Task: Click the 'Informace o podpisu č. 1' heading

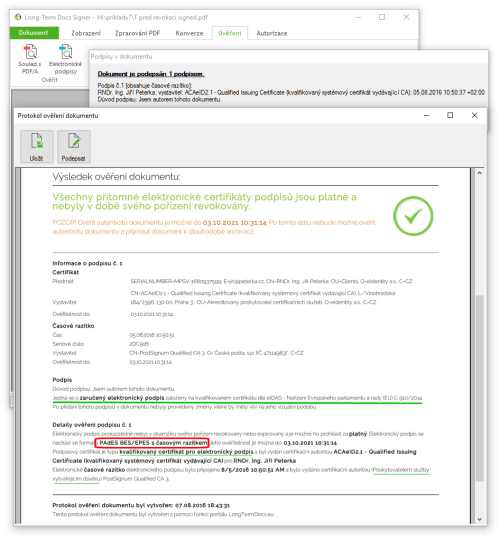Action: [x=87, y=263]
